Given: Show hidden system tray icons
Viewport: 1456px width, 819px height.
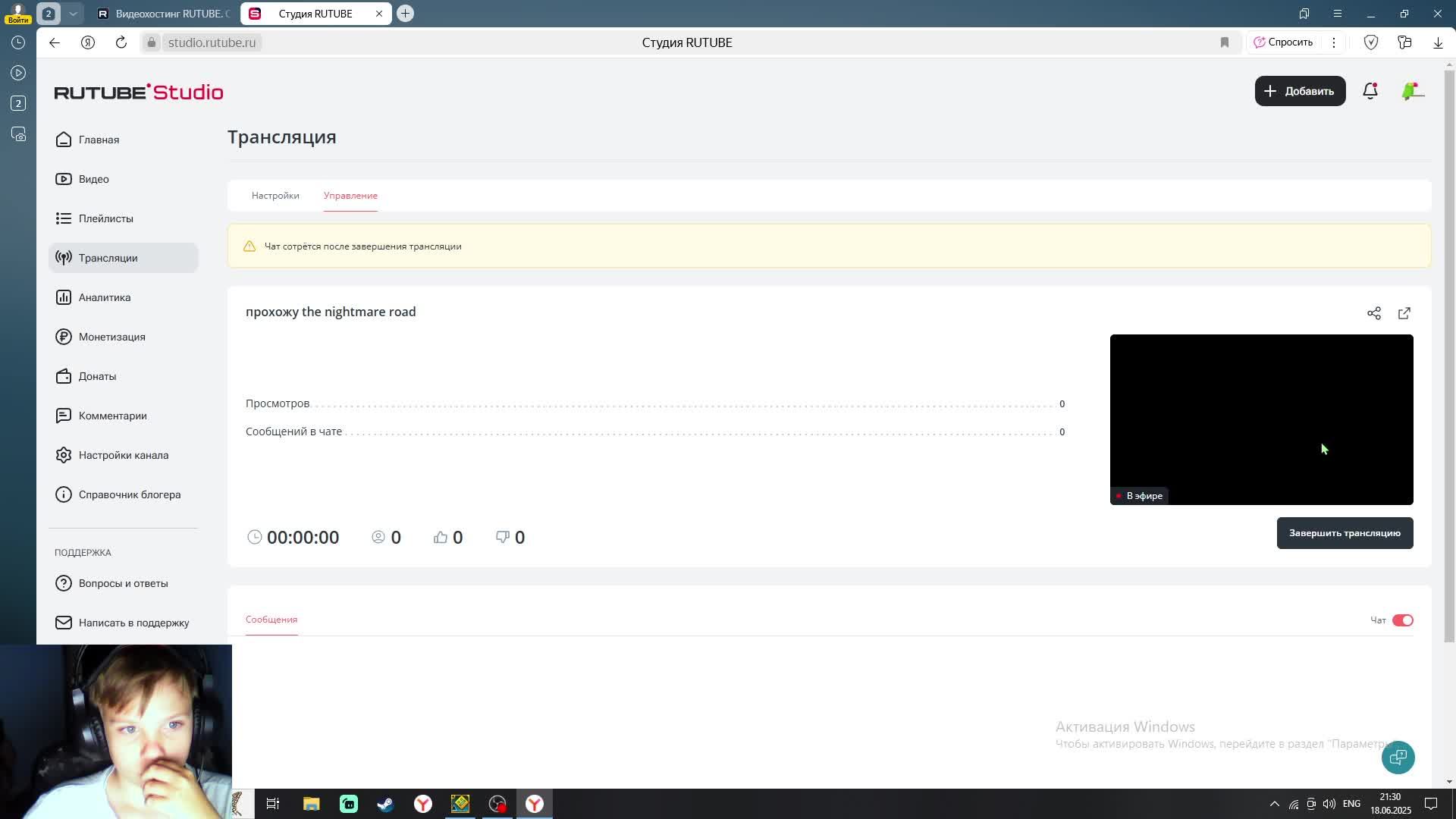Looking at the screenshot, I should click(x=1274, y=804).
